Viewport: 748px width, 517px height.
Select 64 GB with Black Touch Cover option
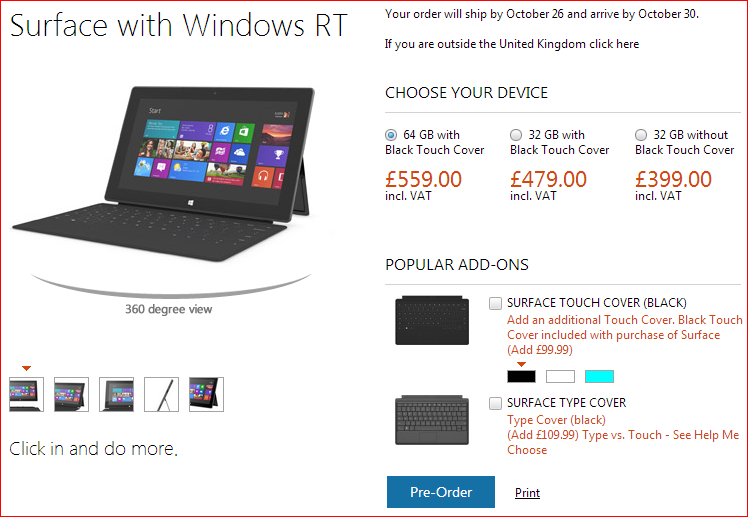tap(391, 135)
